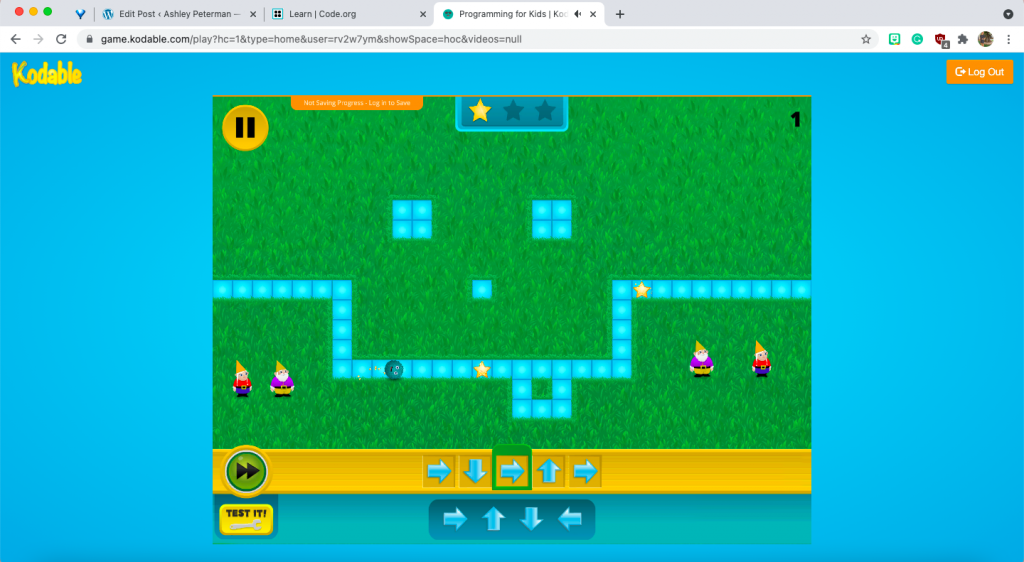The height and width of the screenshot is (562, 1024).
Task: Select the down arrow in the command sequence
Action: click(475, 471)
